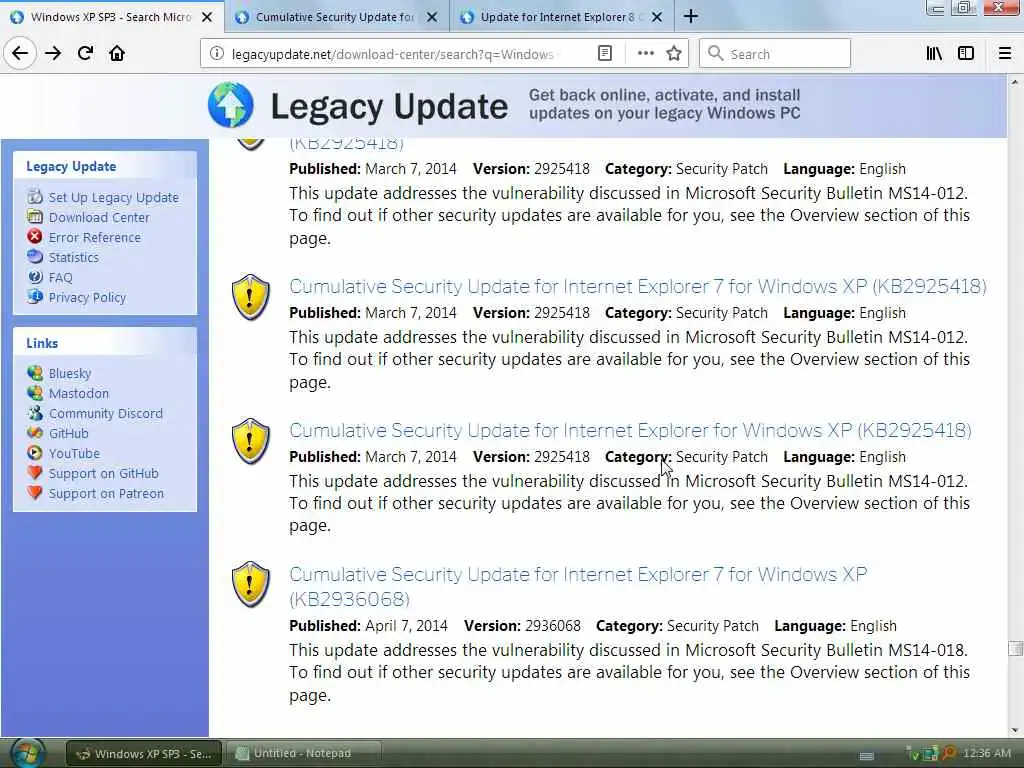1024x768 pixels.
Task: Open the Windows Start orb
Action: (26, 754)
